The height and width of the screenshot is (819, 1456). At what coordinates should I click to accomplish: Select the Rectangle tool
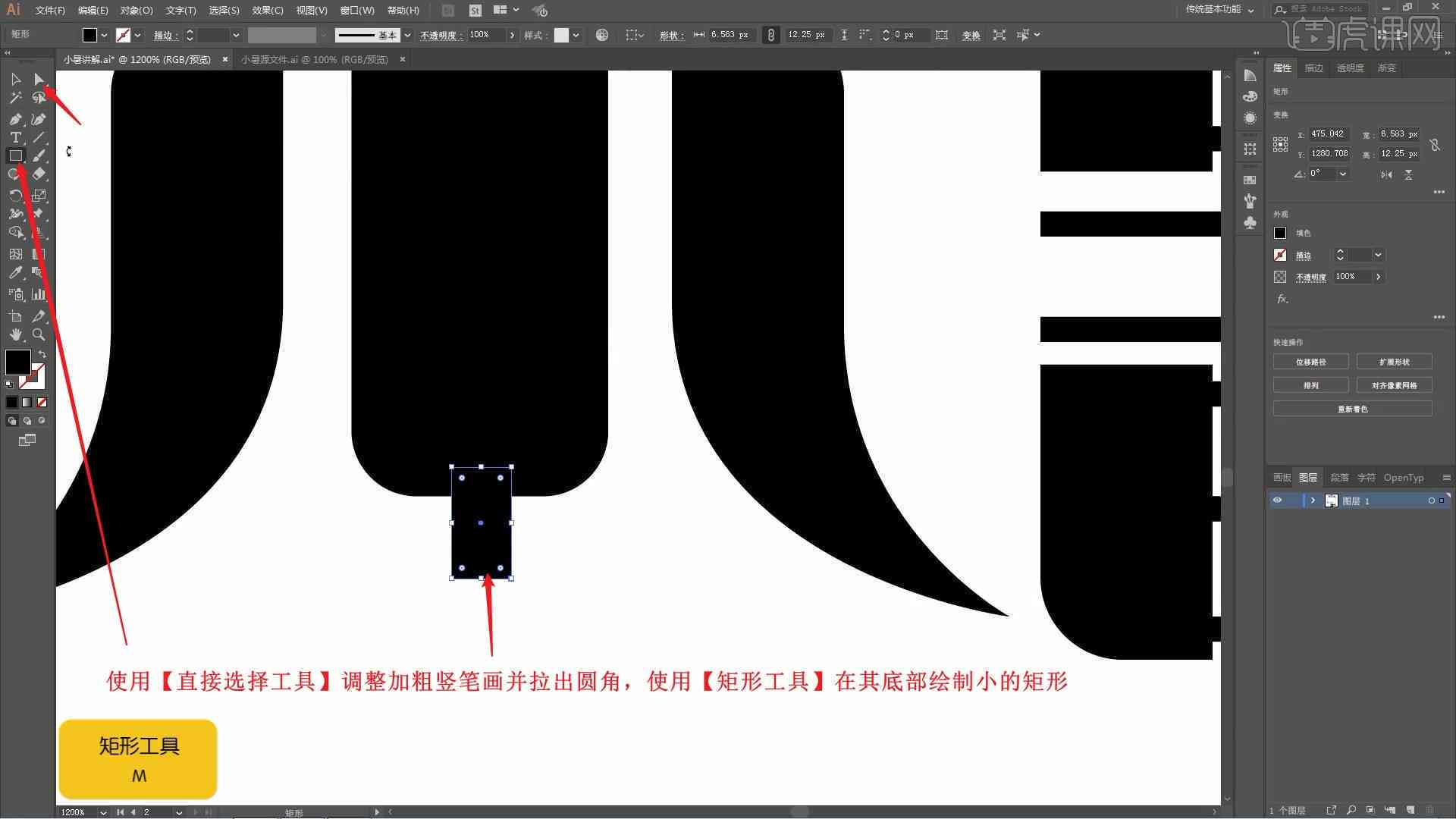tap(14, 155)
